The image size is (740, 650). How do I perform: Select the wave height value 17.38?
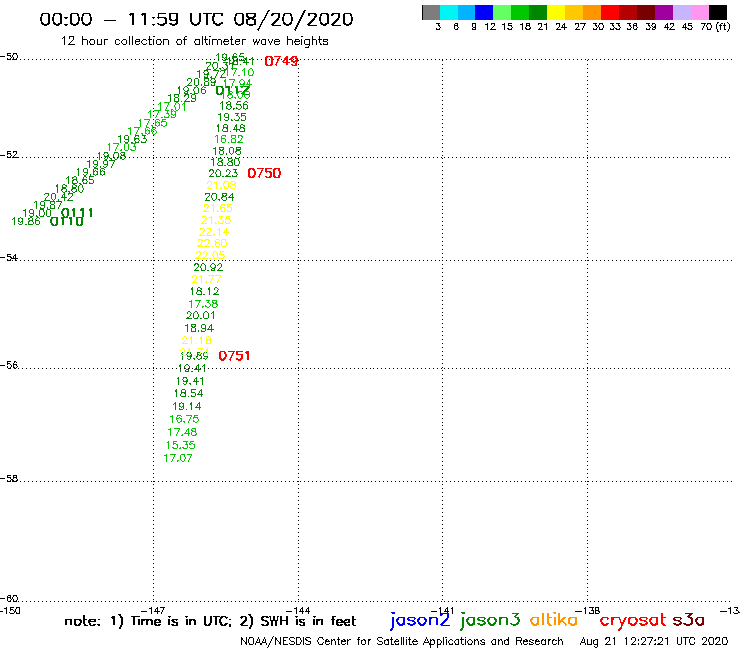coord(203,304)
